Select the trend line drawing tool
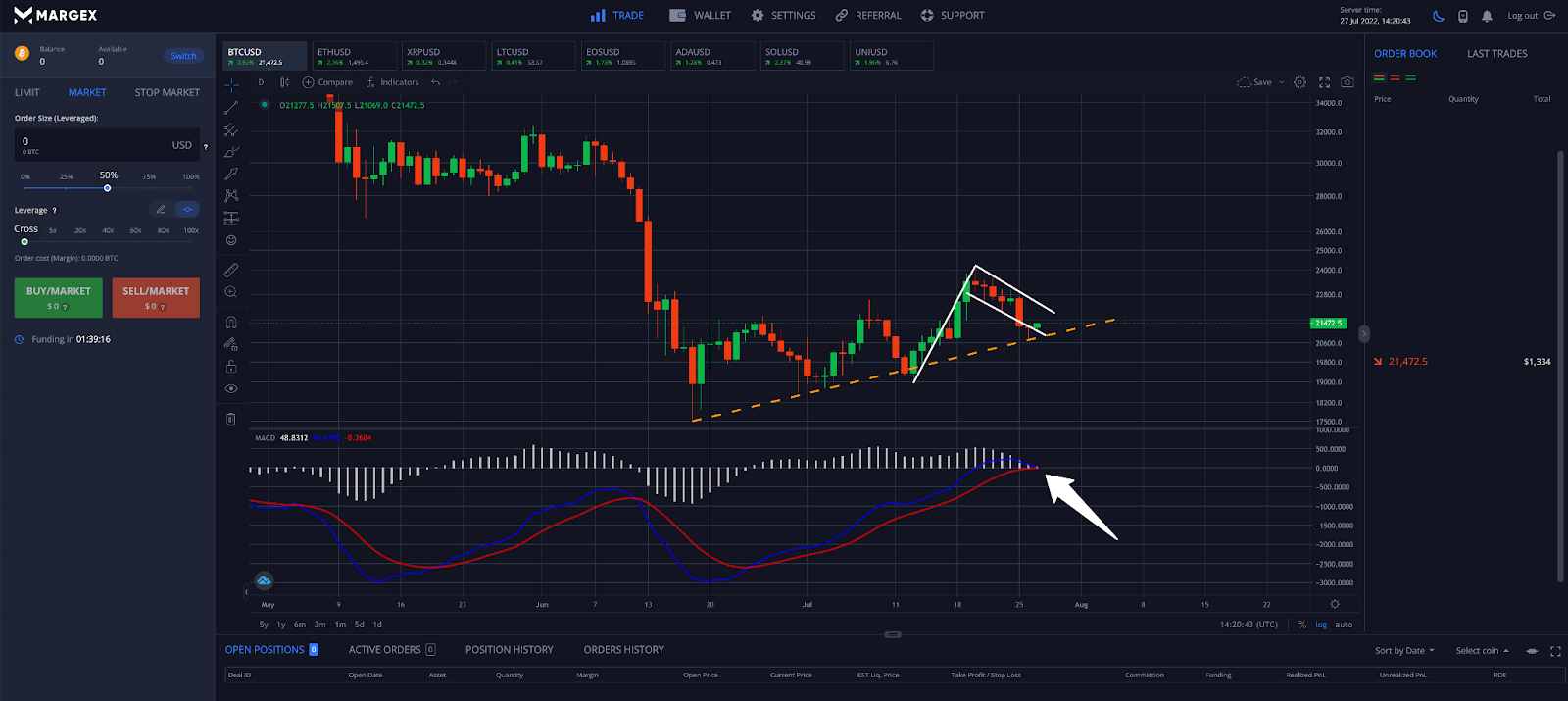Image resolution: width=1568 pixels, height=701 pixels. point(231,107)
